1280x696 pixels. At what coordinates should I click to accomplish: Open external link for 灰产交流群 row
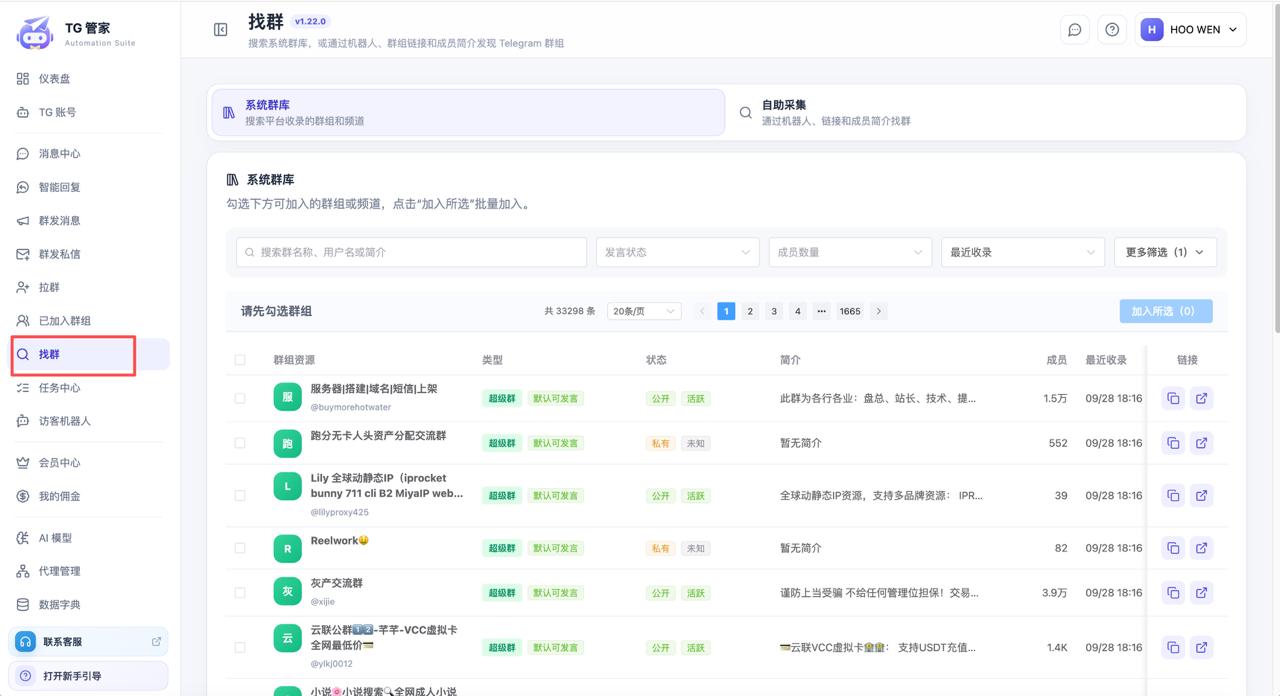click(x=1202, y=593)
